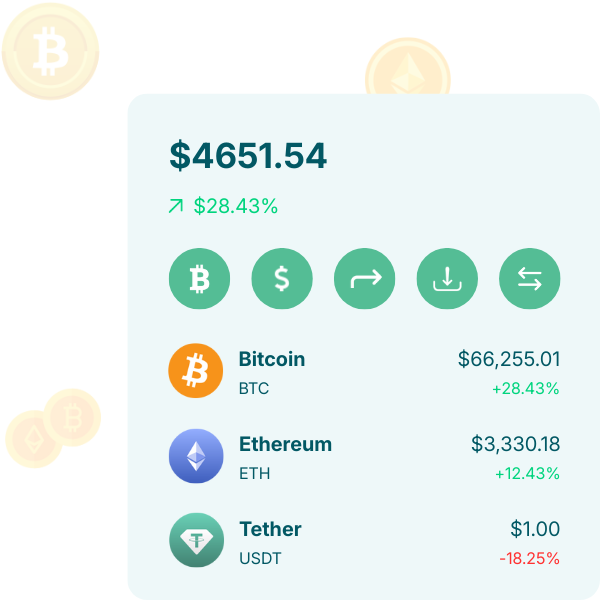Image resolution: width=600 pixels, height=600 pixels.
Task: Click the USDT ticker symbol
Action: (258, 558)
